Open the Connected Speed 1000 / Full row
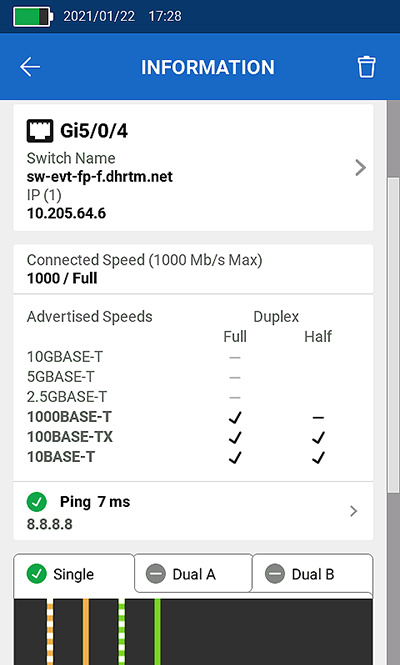The height and width of the screenshot is (665, 400). [193, 269]
